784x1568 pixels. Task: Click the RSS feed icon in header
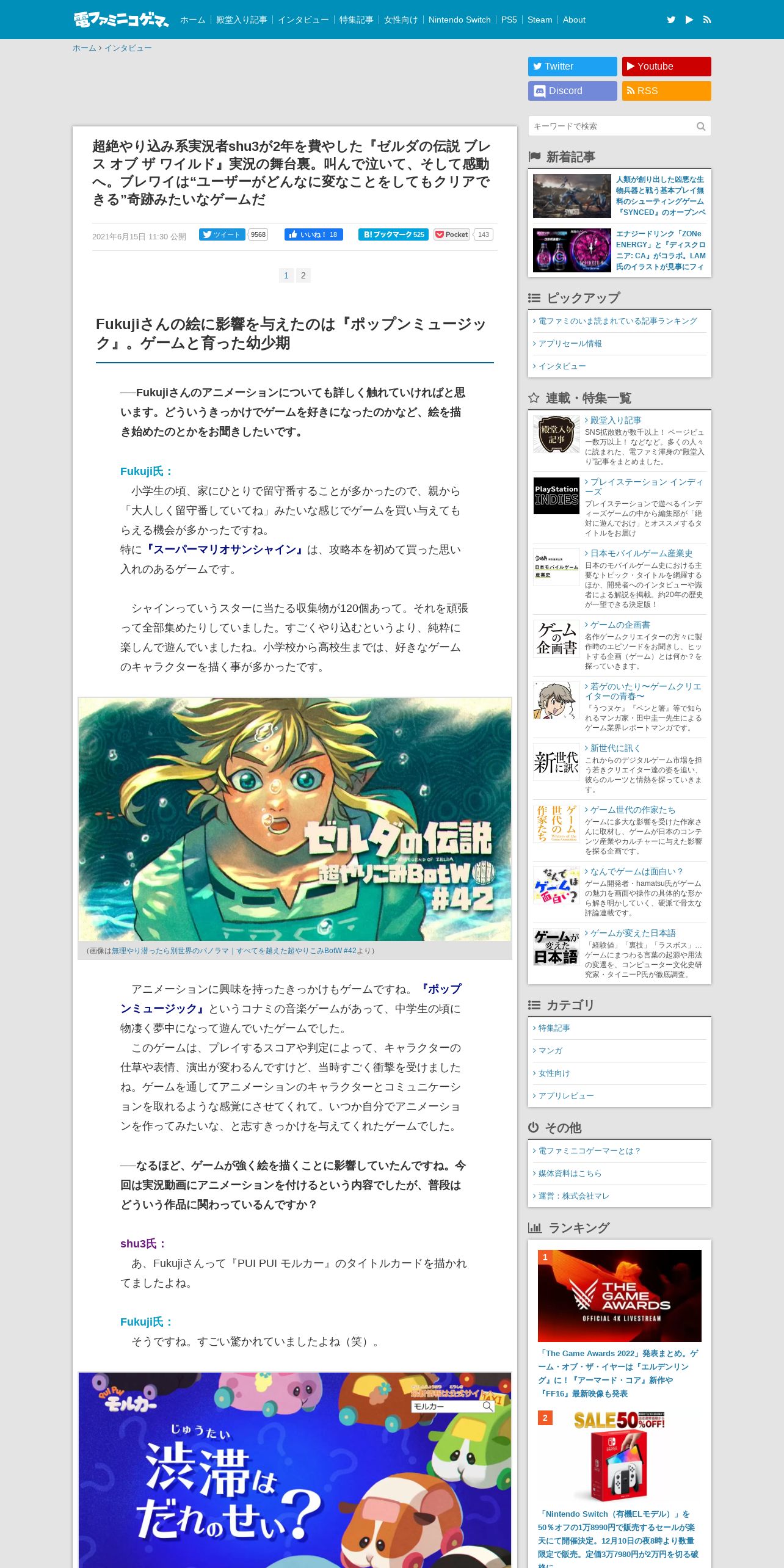coord(707,20)
